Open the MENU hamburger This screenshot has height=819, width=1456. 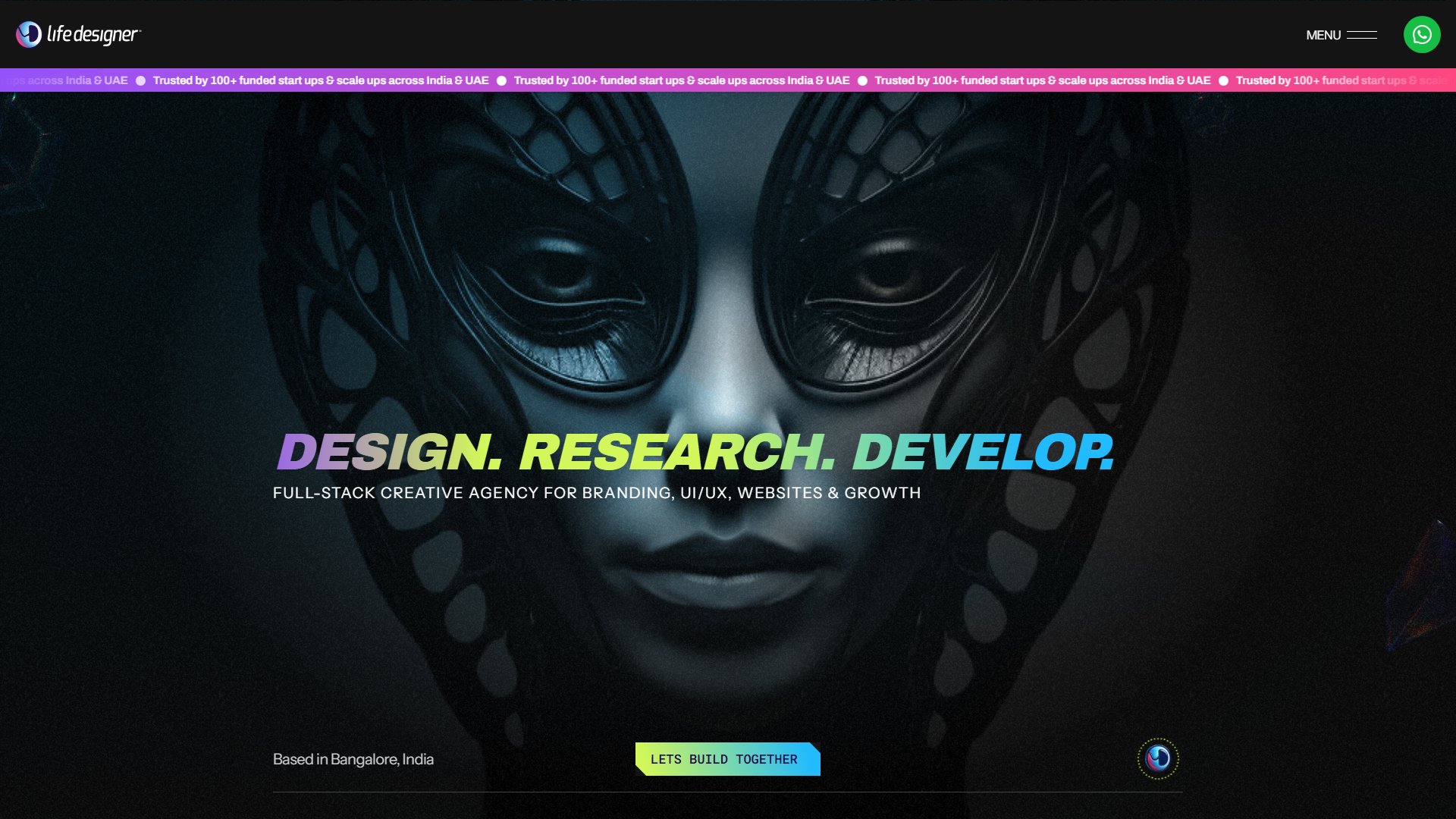(1341, 35)
